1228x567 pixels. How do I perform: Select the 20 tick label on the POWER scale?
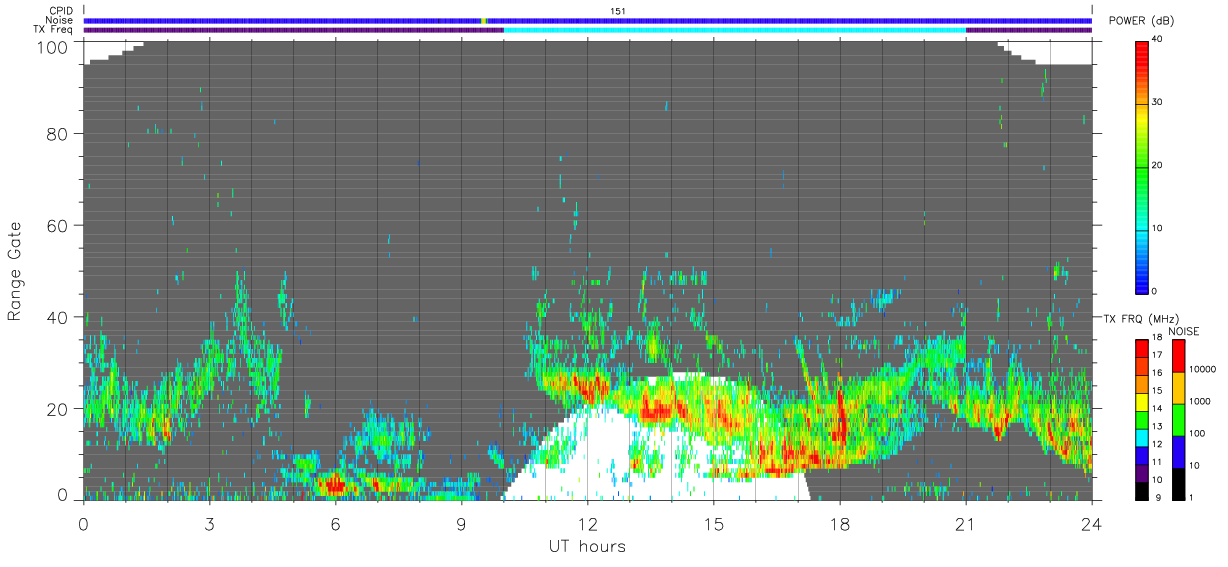coord(1158,166)
